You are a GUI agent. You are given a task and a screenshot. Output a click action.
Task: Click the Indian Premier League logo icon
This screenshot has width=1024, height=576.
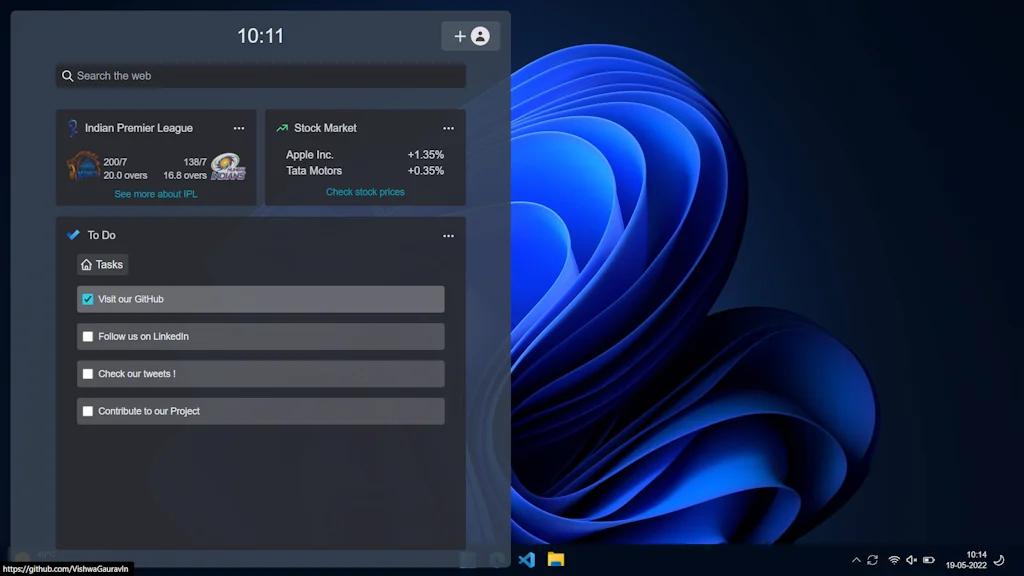(x=72, y=128)
